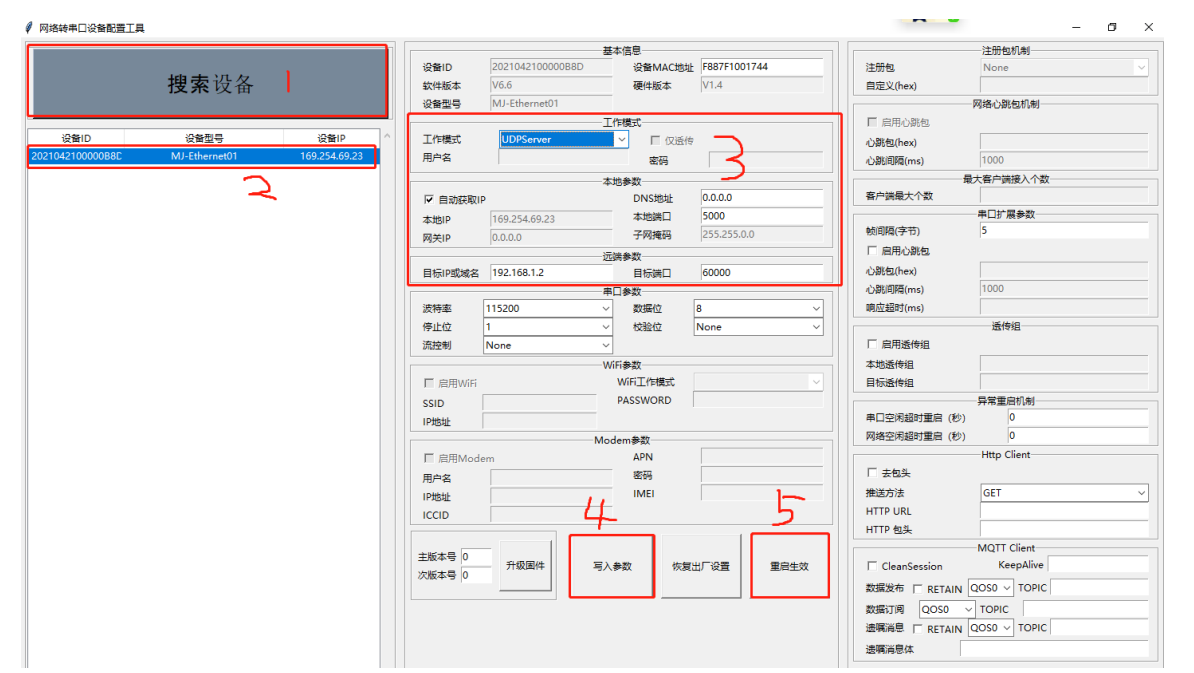
Task: Click the 升级固件 upgrade firmware button
Action: click(x=525, y=565)
